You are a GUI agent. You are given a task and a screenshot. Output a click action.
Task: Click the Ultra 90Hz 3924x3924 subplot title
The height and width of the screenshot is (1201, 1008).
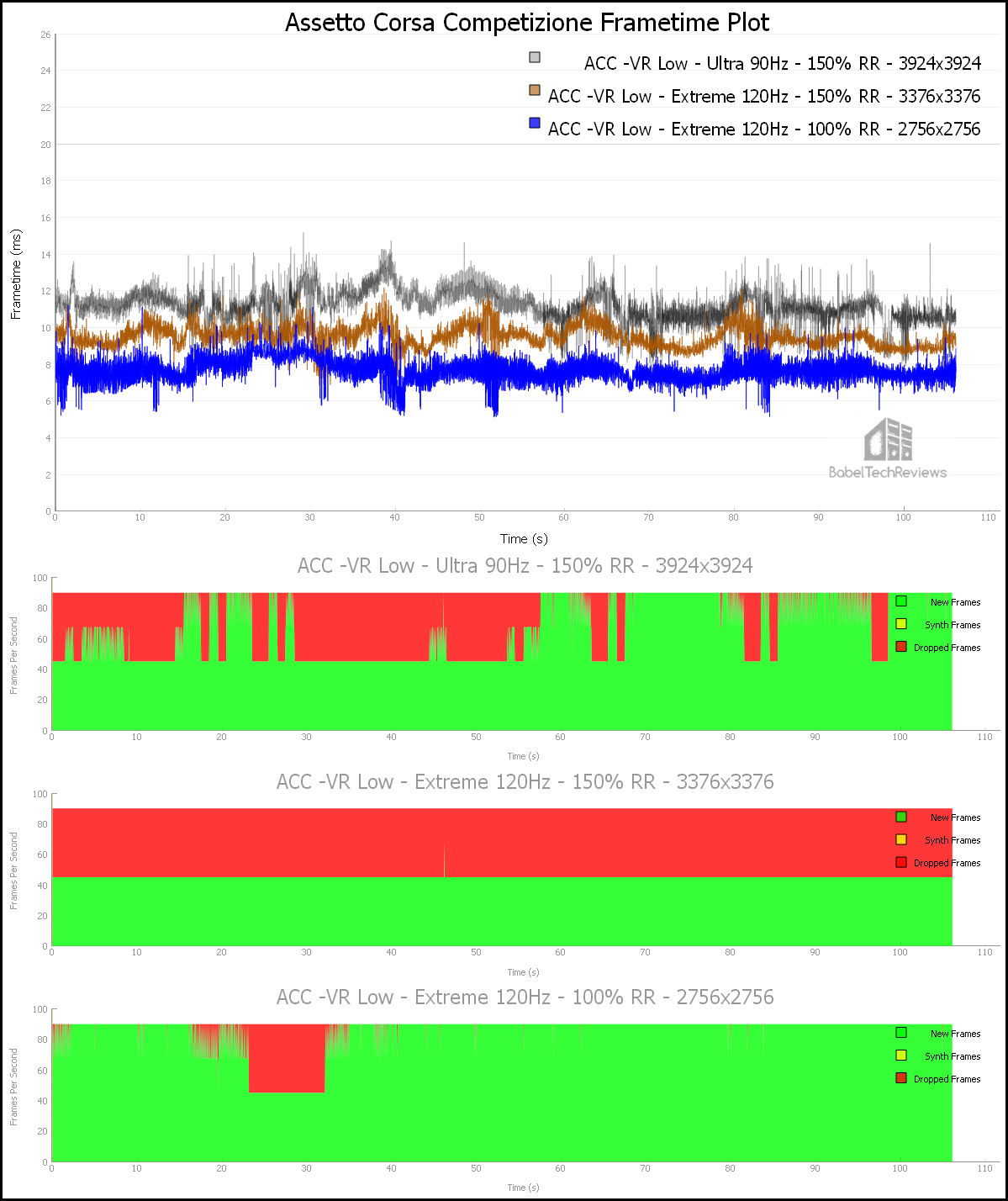pos(525,566)
